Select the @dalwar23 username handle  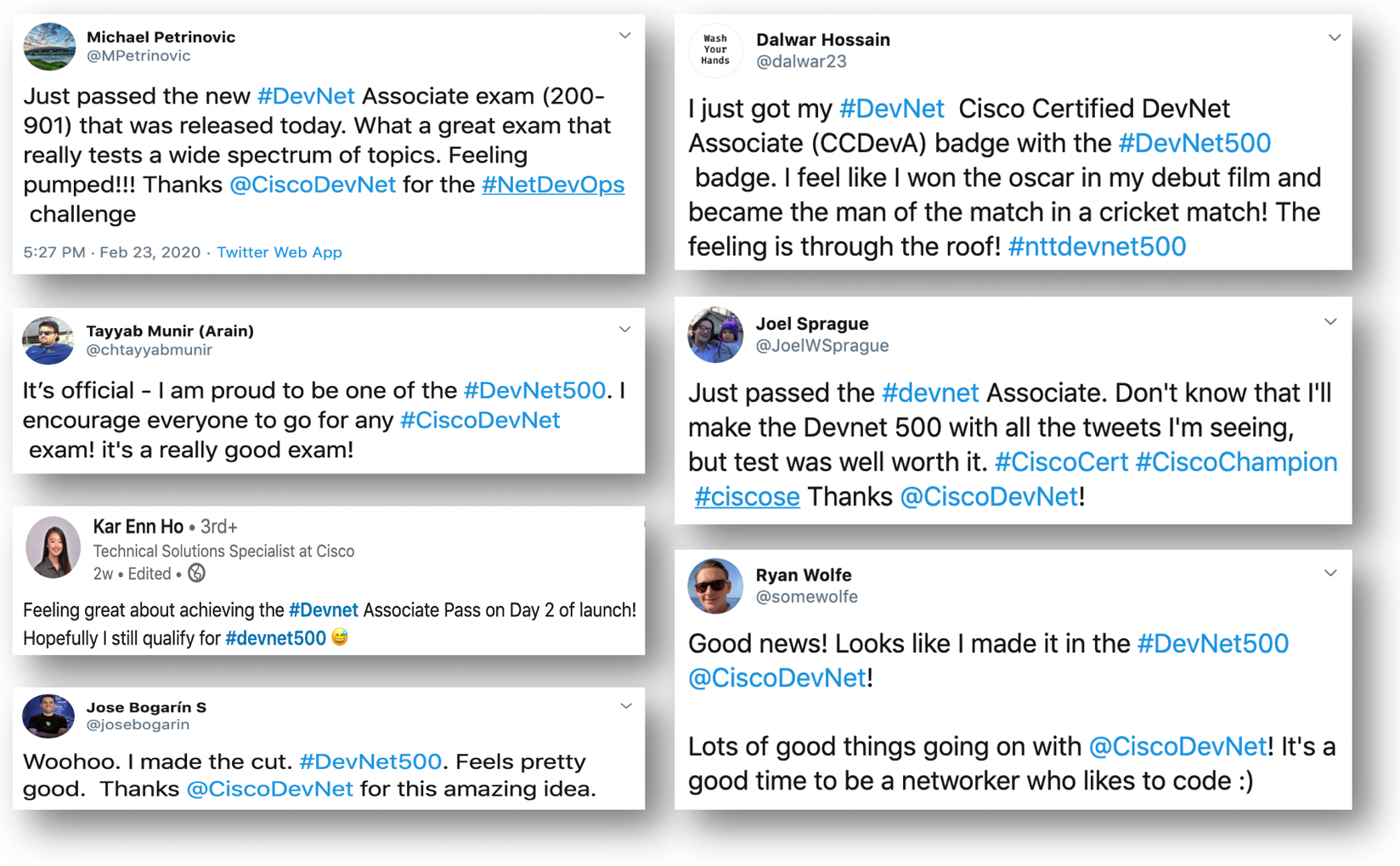[x=801, y=61]
